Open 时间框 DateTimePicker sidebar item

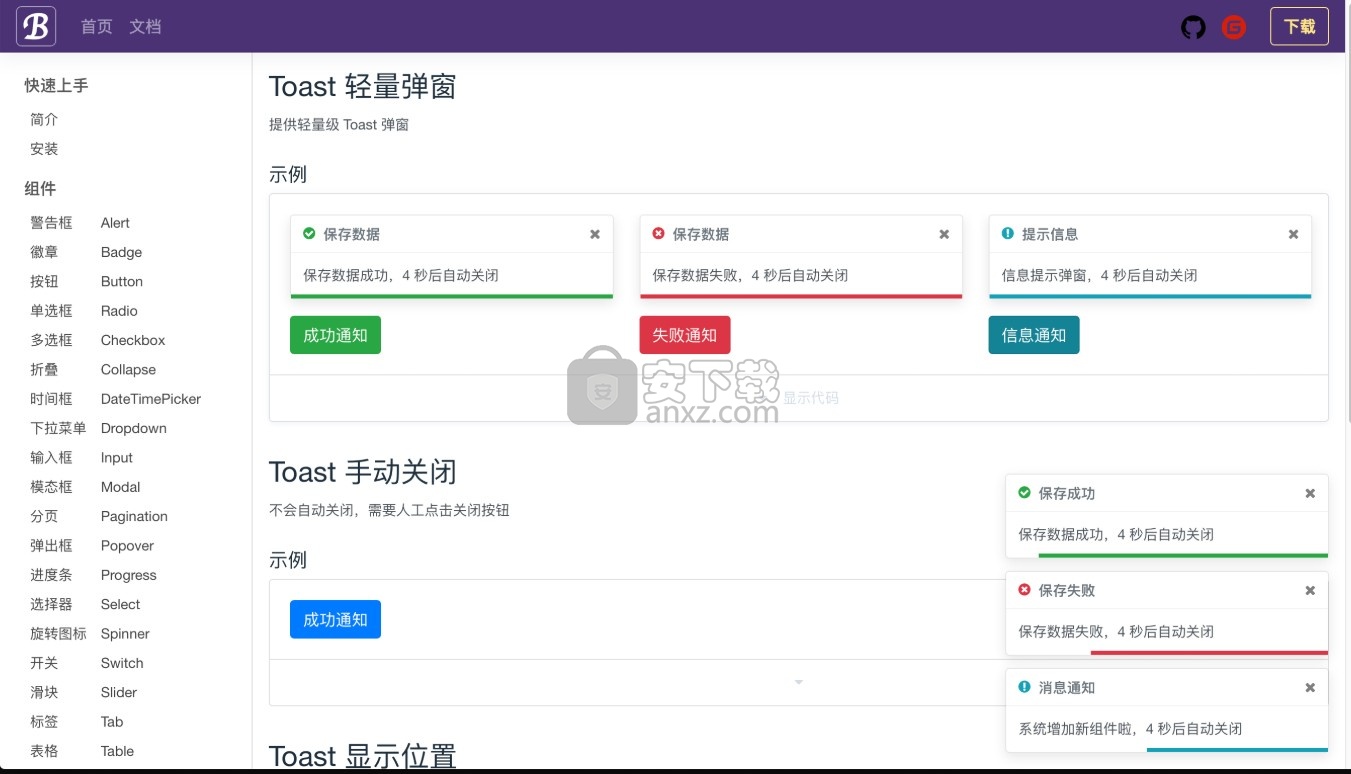click(x=116, y=399)
